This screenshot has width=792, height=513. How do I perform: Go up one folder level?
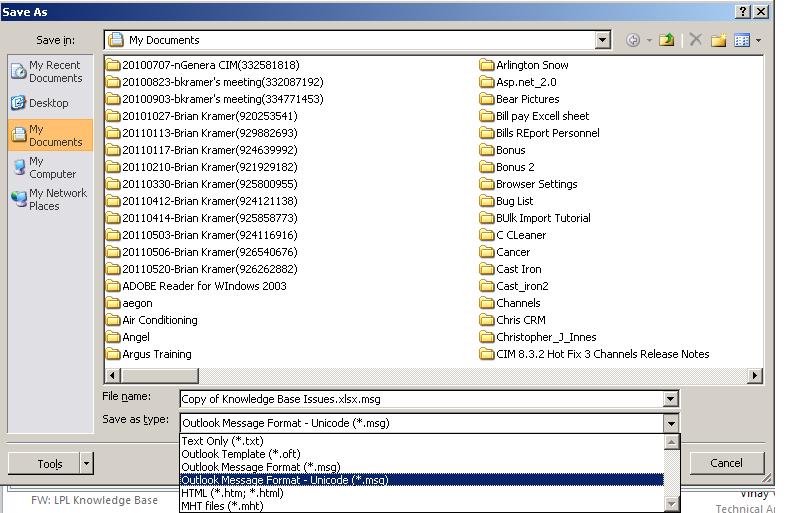click(666, 40)
